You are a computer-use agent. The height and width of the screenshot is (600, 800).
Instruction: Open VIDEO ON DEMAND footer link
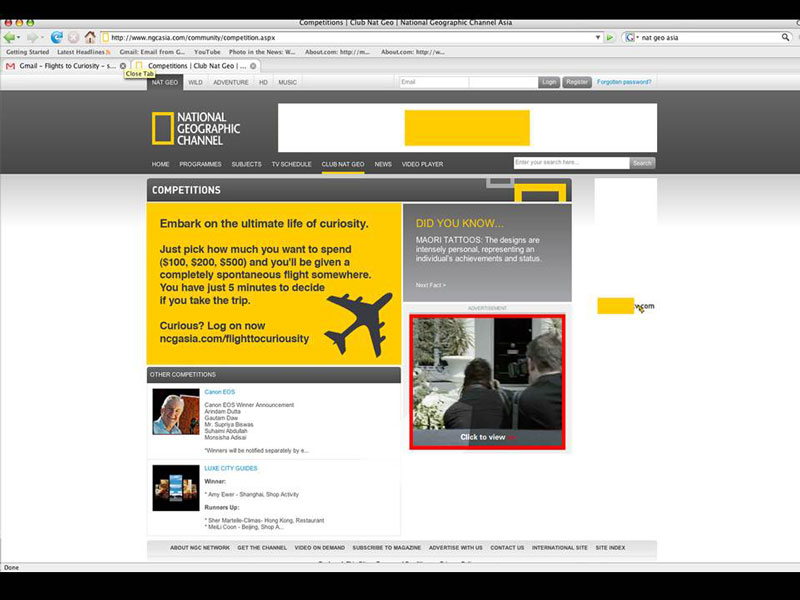(319, 547)
